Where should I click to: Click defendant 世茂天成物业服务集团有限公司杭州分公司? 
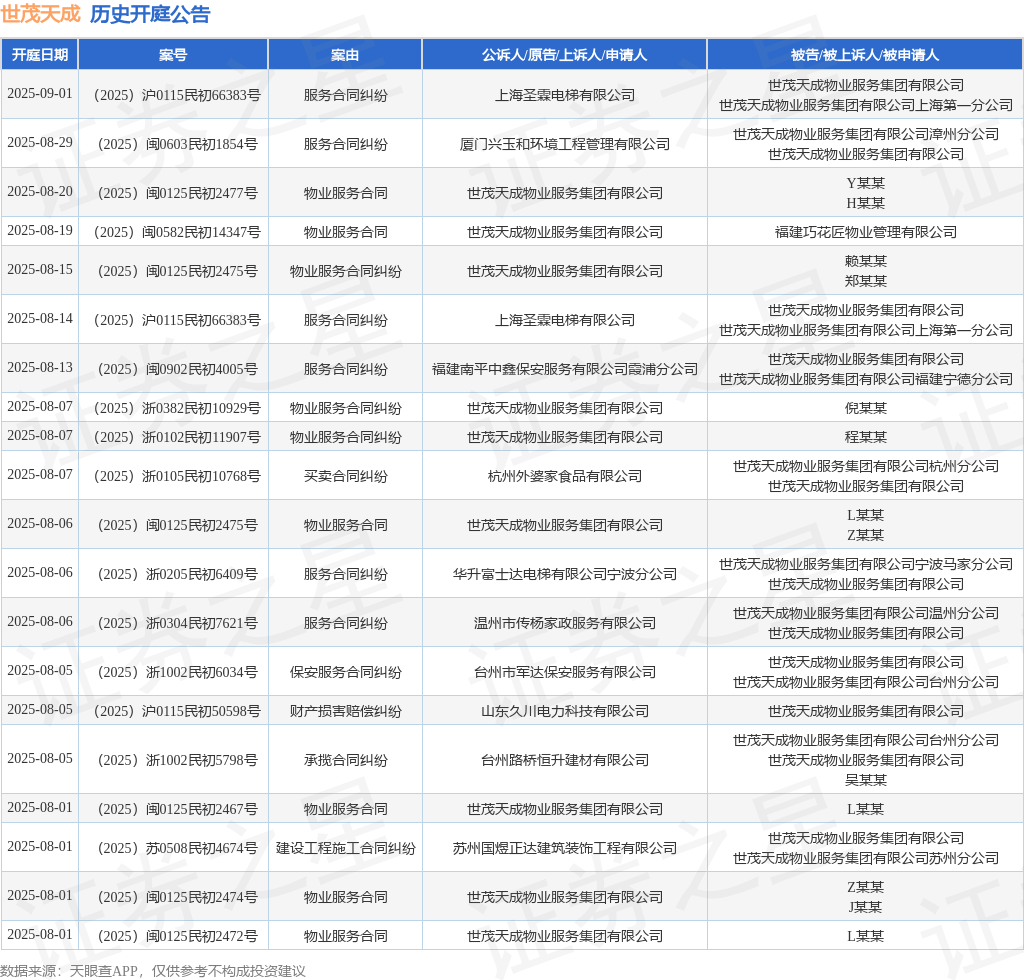(865, 467)
